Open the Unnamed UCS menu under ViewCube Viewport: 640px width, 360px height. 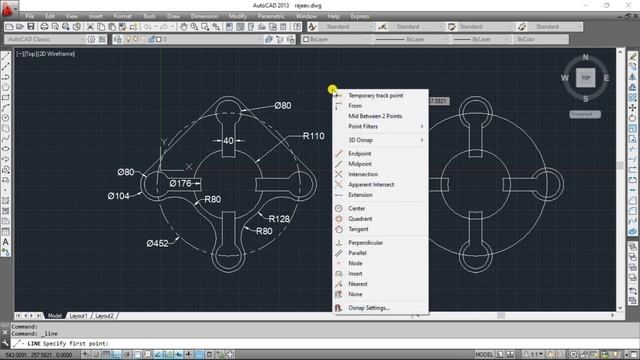[585, 114]
